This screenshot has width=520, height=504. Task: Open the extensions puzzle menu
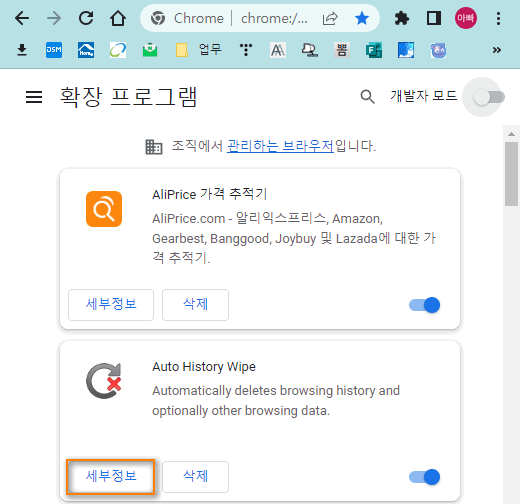(402, 18)
